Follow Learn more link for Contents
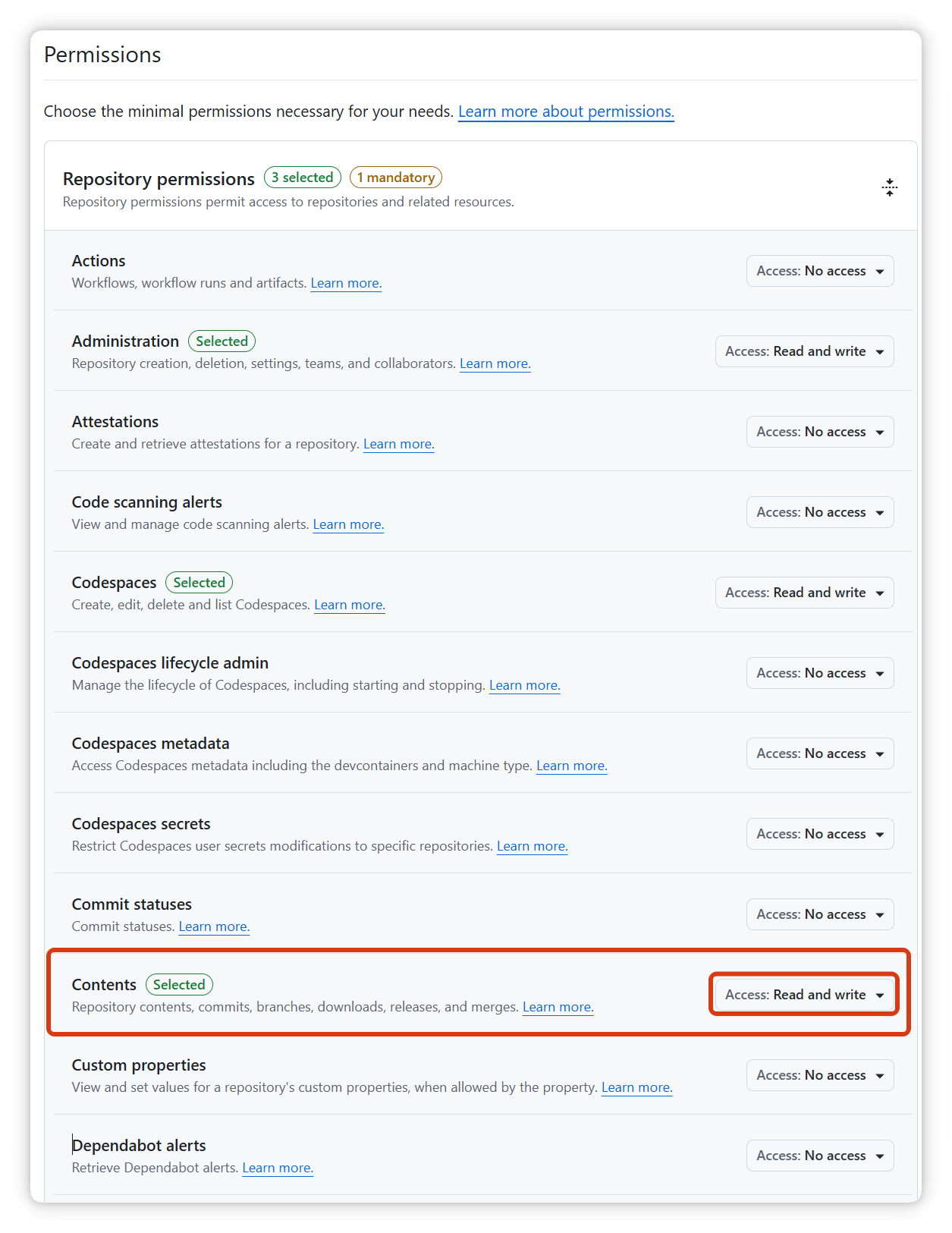The width and height of the screenshot is (952, 1233). click(558, 1007)
